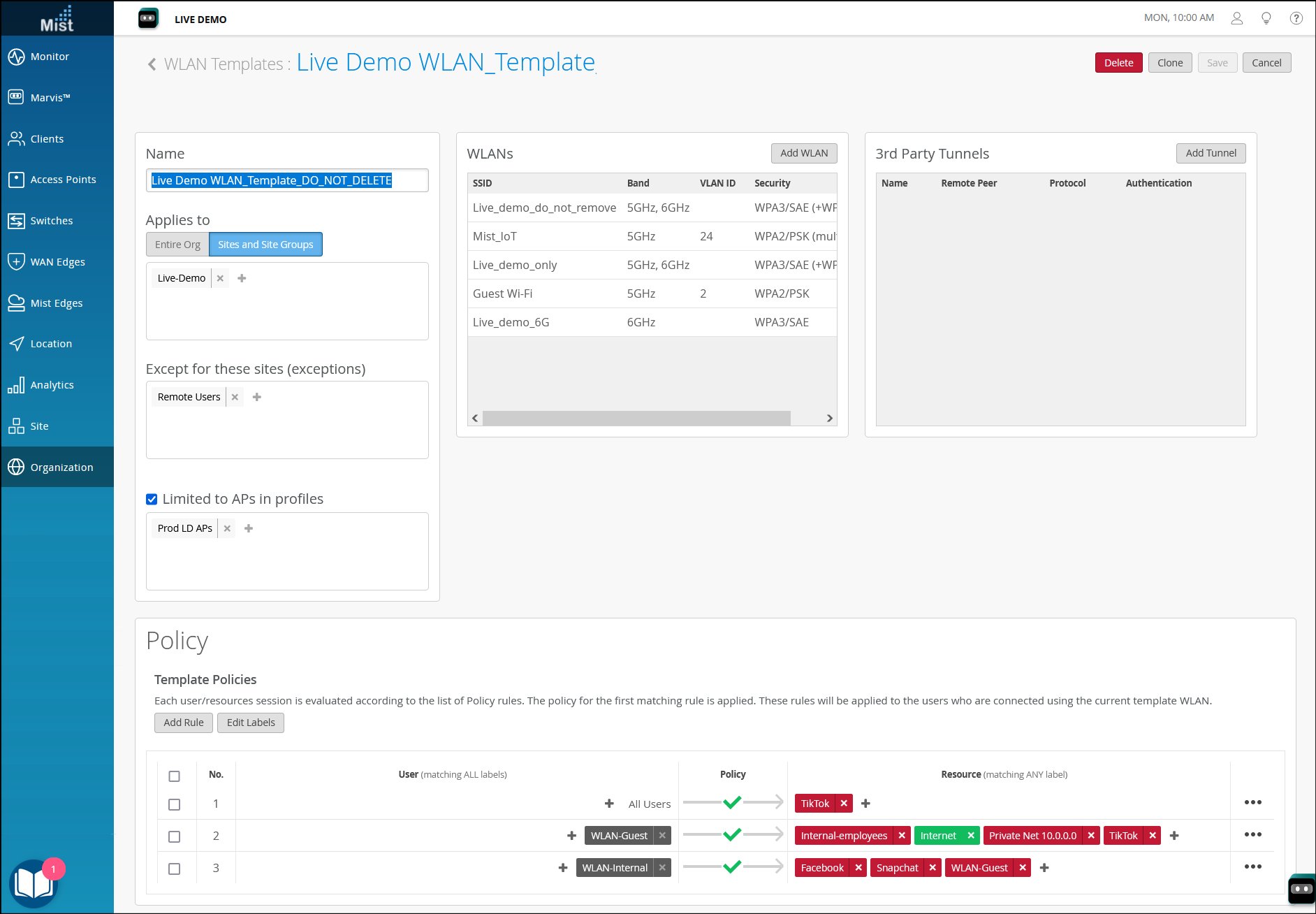Remove WLAN-Guest resource from rule 3
This screenshot has width=1316, height=914.
(1023, 868)
